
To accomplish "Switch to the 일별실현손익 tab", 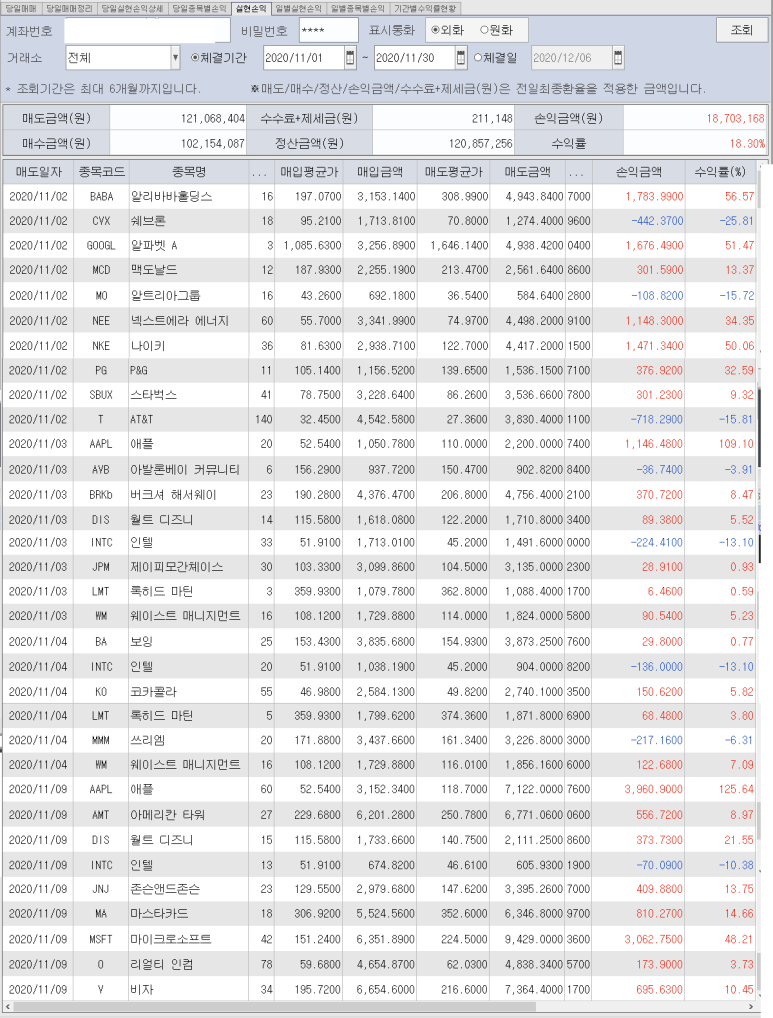I will pyautogui.click(x=299, y=8).
